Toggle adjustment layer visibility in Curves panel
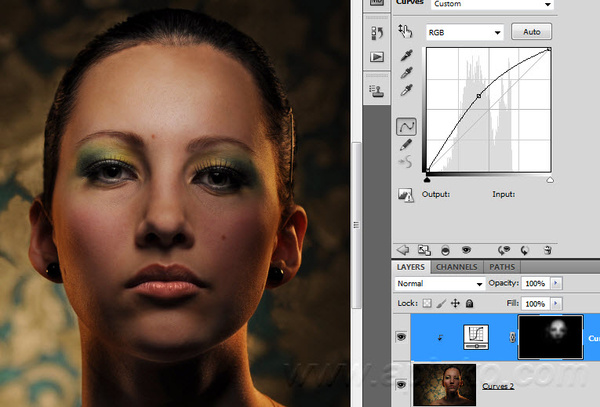Image resolution: width=600 pixels, height=407 pixels. click(x=466, y=251)
